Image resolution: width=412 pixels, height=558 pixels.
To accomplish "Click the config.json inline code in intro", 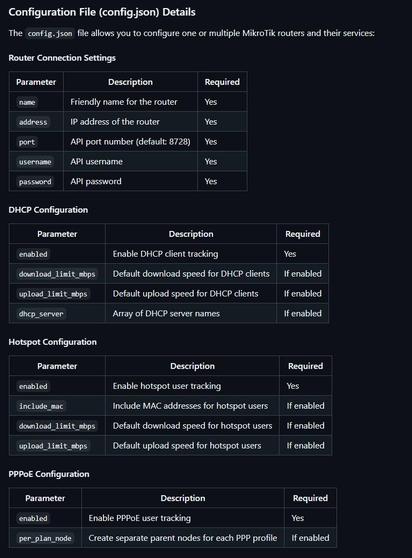I will 50,33.
